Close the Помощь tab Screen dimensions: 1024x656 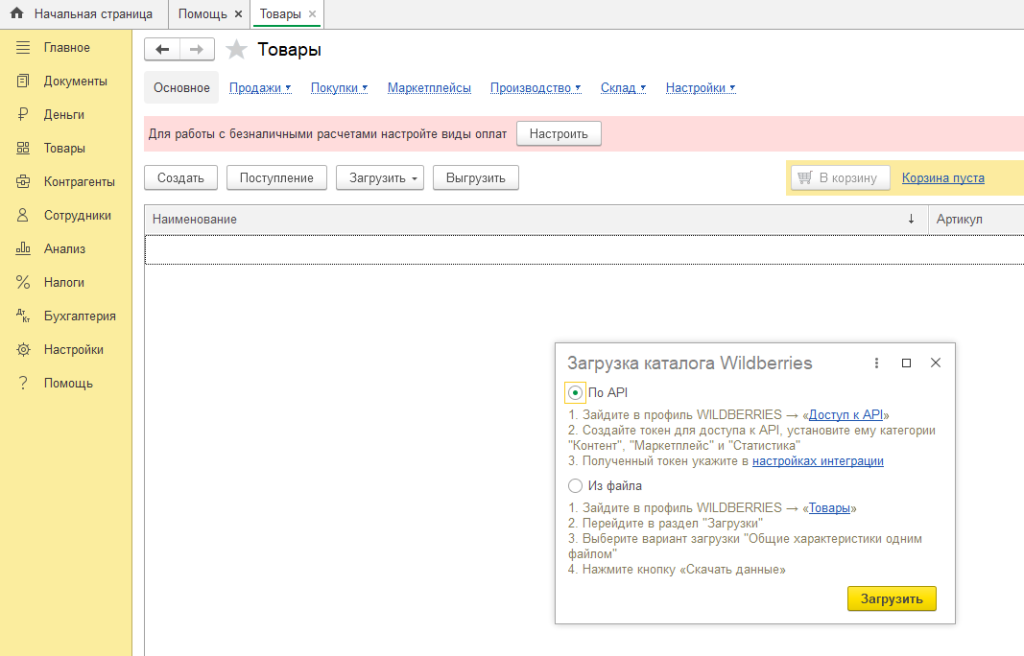point(238,14)
